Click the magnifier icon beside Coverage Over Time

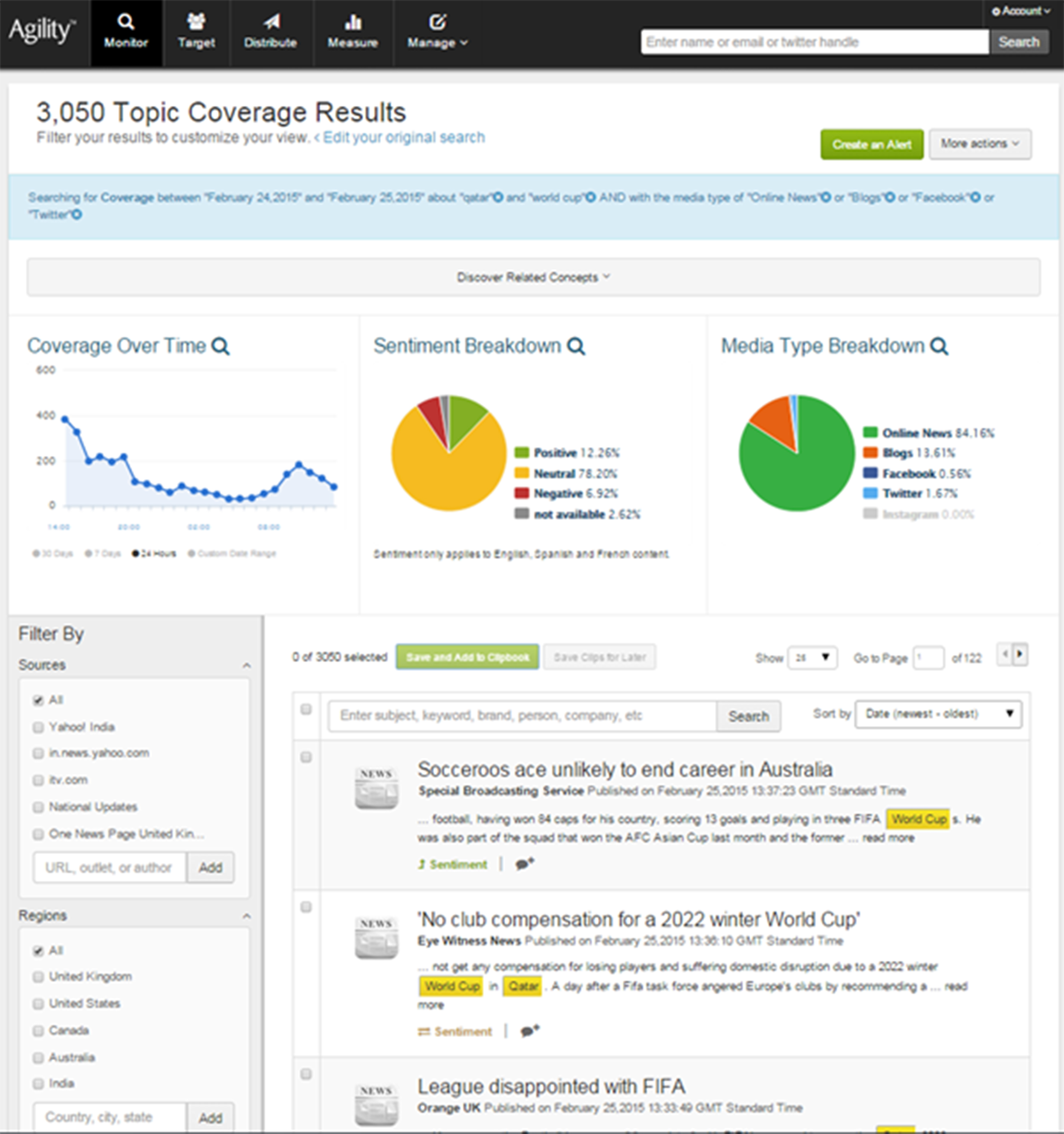[x=220, y=346]
